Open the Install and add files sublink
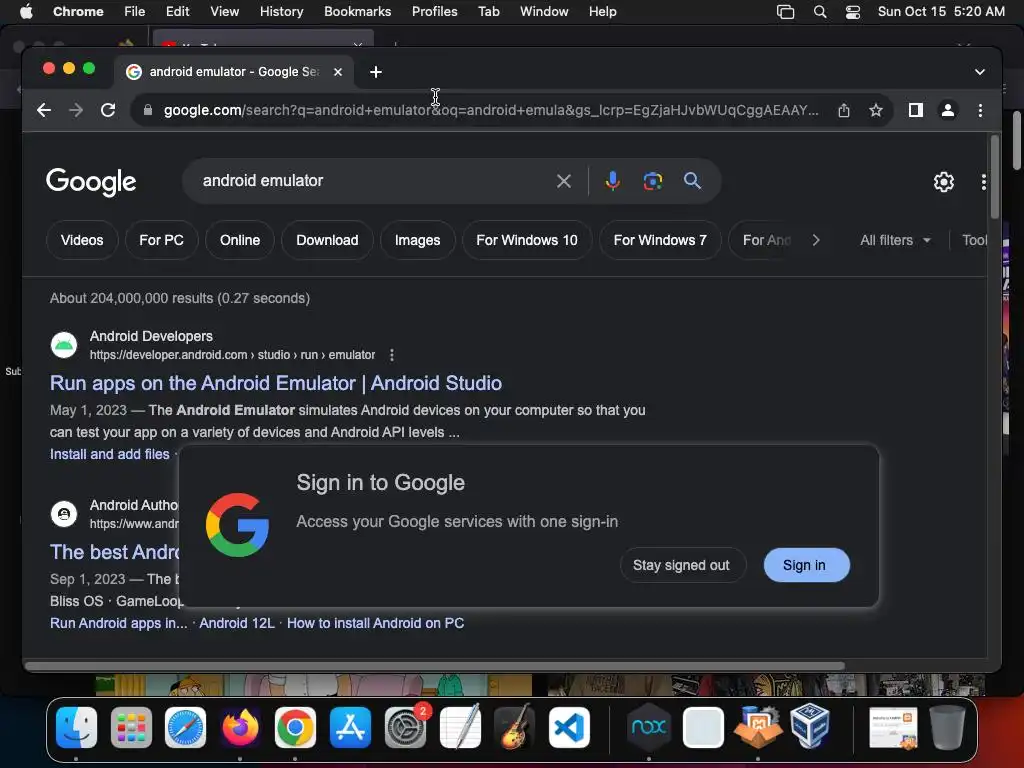 [109, 454]
